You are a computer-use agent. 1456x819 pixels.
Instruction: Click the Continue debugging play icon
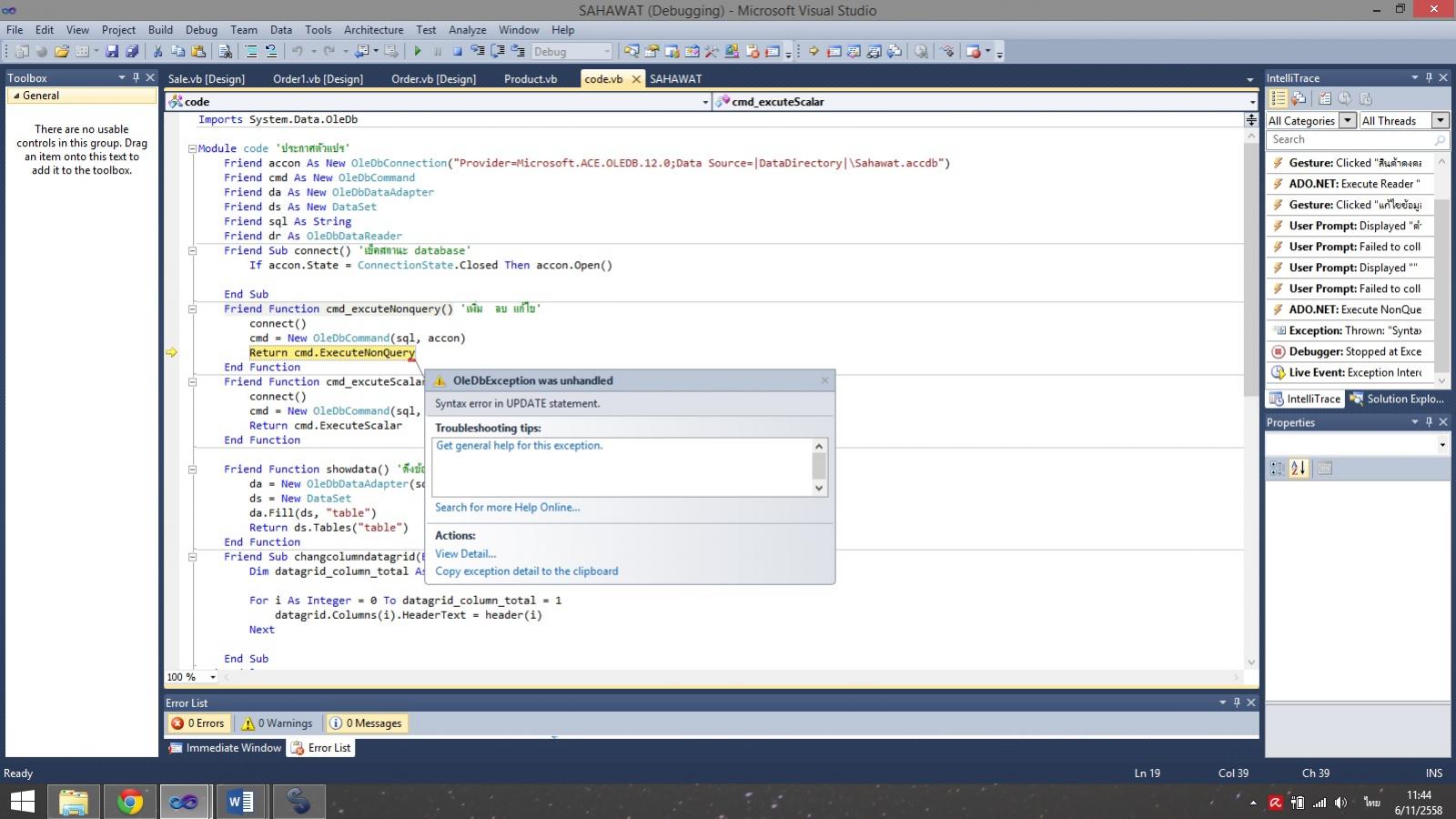pyautogui.click(x=418, y=52)
